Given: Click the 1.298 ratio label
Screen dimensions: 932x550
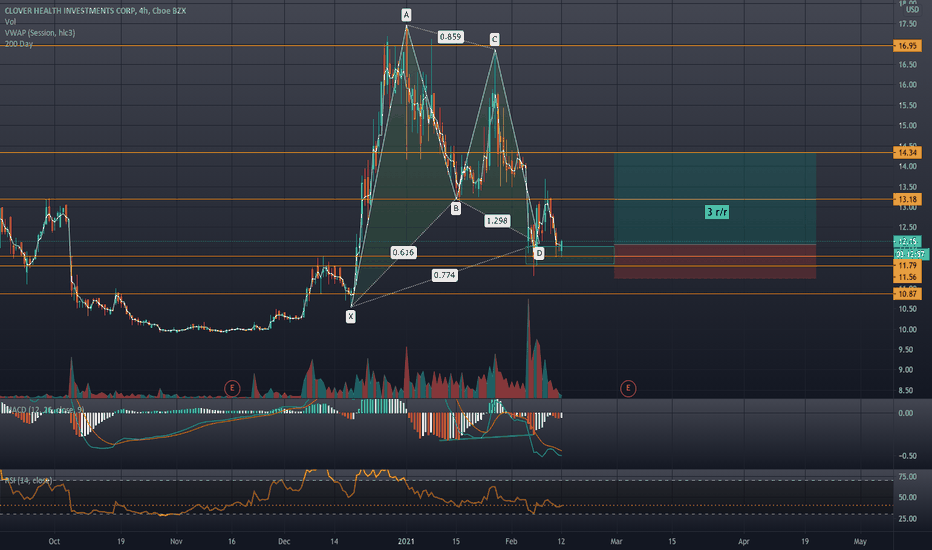Looking at the screenshot, I should pyautogui.click(x=497, y=221).
